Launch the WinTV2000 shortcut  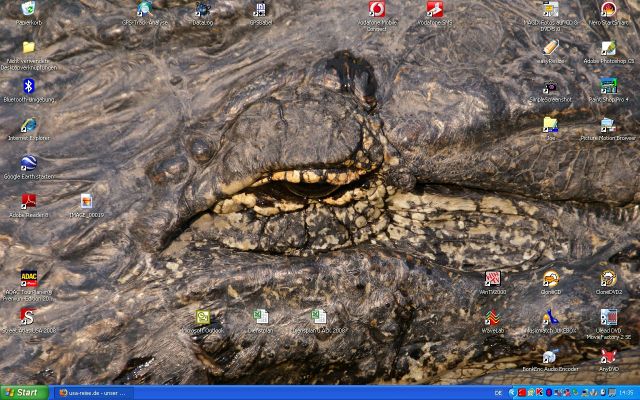coord(493,279)
